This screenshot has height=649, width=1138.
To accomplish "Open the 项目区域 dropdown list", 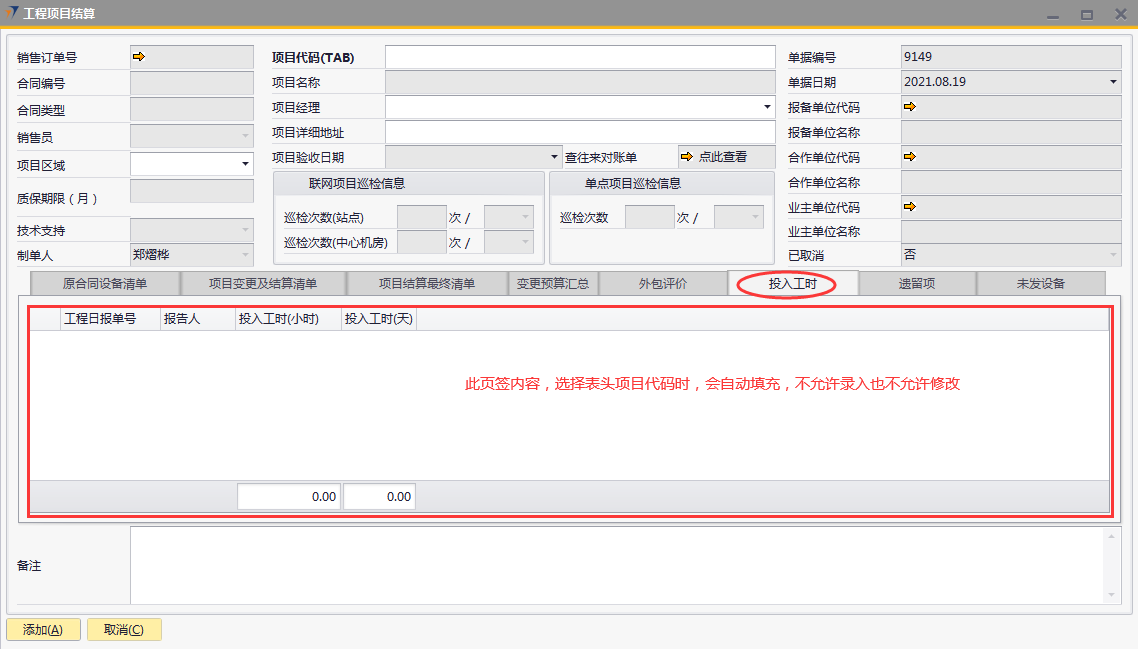I will pyautogui.click(x=245, y=164).
